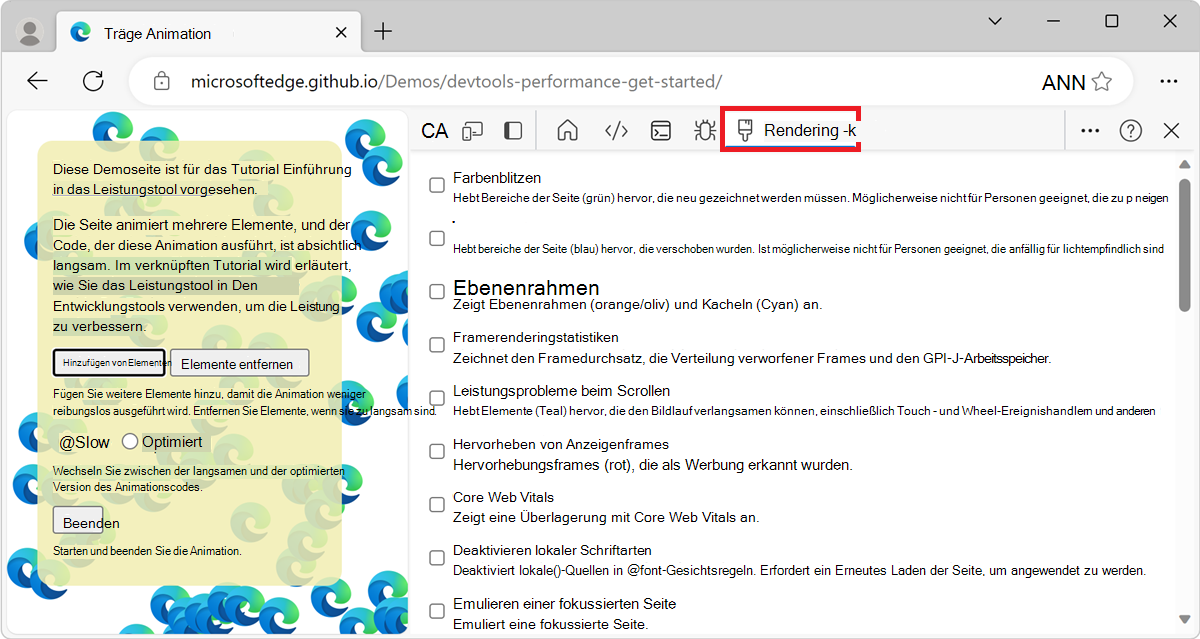Open the Edge settings ellipsis menu
The width and height of the screenshot is (1200, 639).
pos(1168,81)
